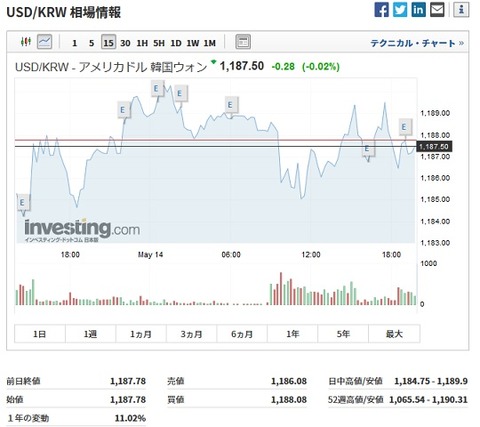The image size is (480, 427).
Task: Click the 買値 value 1,188.08
Action: (x=289, y=399)
